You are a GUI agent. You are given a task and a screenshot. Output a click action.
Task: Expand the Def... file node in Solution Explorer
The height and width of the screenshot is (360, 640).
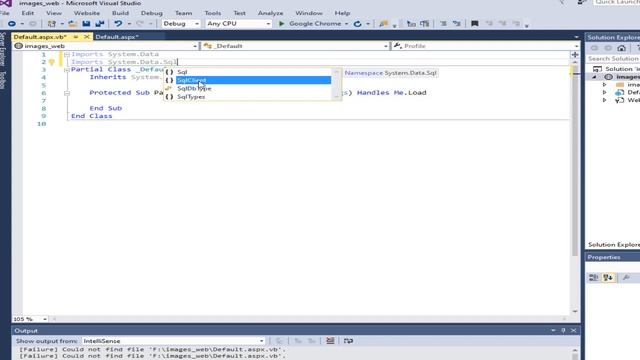coord(604,93)
